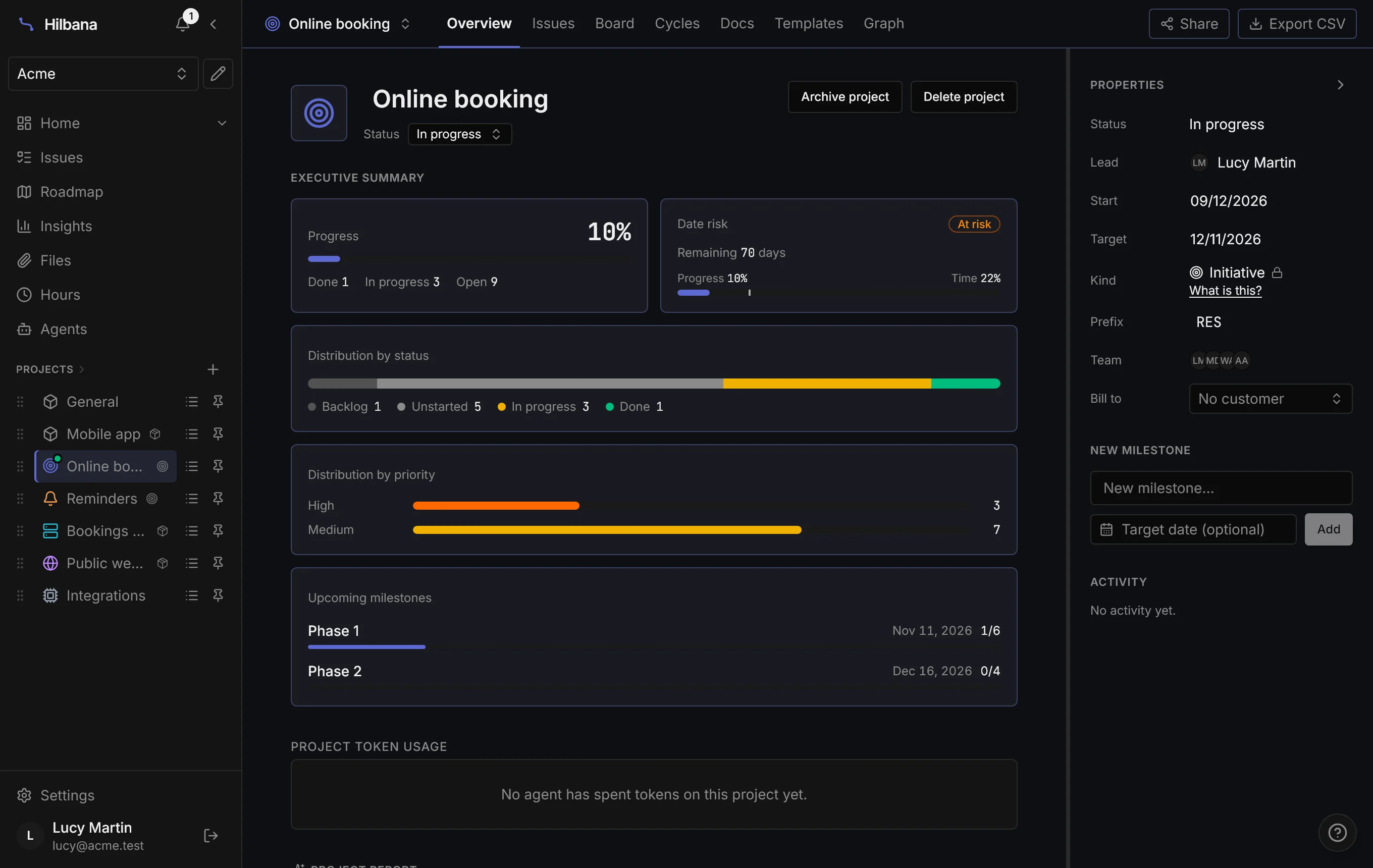1373x868 pixels.
Task: Click the Share button
Action: click(1189, 24)
